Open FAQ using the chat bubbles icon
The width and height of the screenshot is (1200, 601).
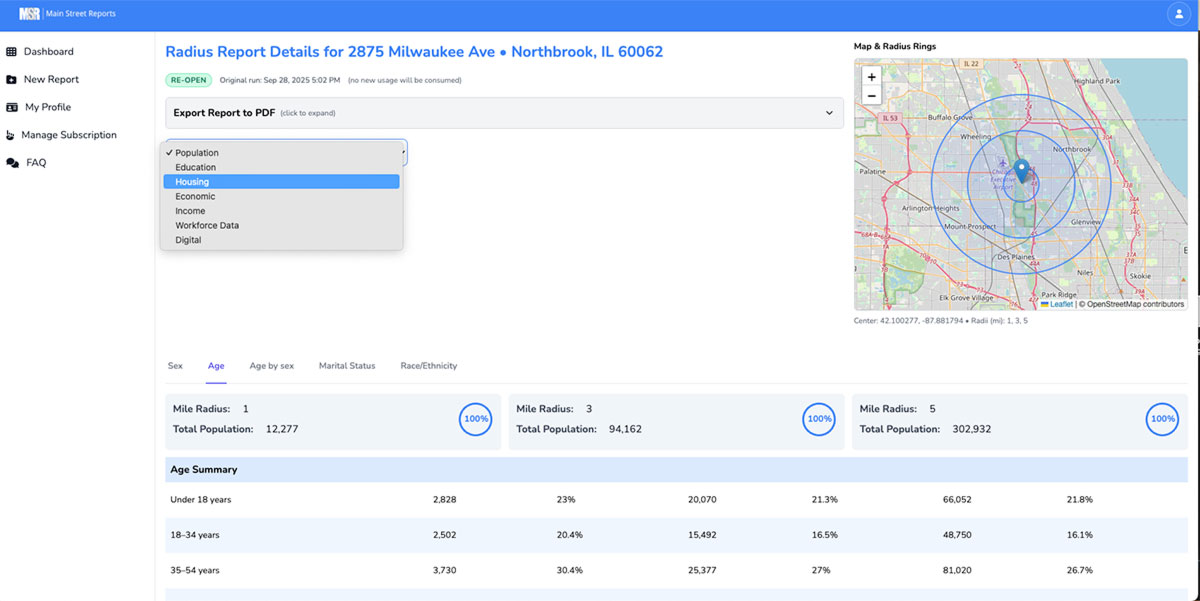[12, 162]
